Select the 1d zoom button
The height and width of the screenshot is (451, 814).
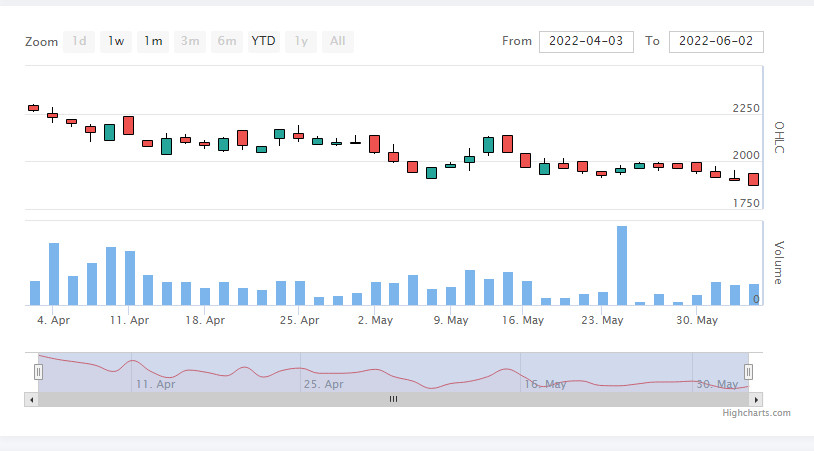point(79,42)
